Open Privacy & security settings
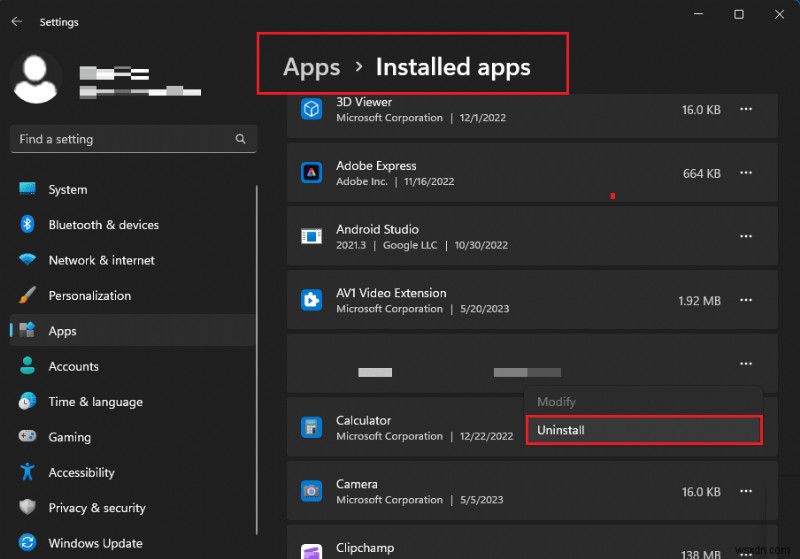Viewport: 800px width, 559px height. point(133,507)
